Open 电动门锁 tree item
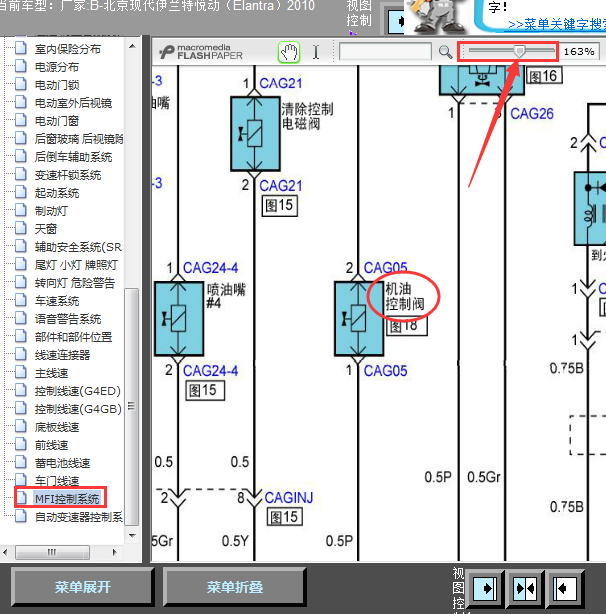 coord(57,85)
